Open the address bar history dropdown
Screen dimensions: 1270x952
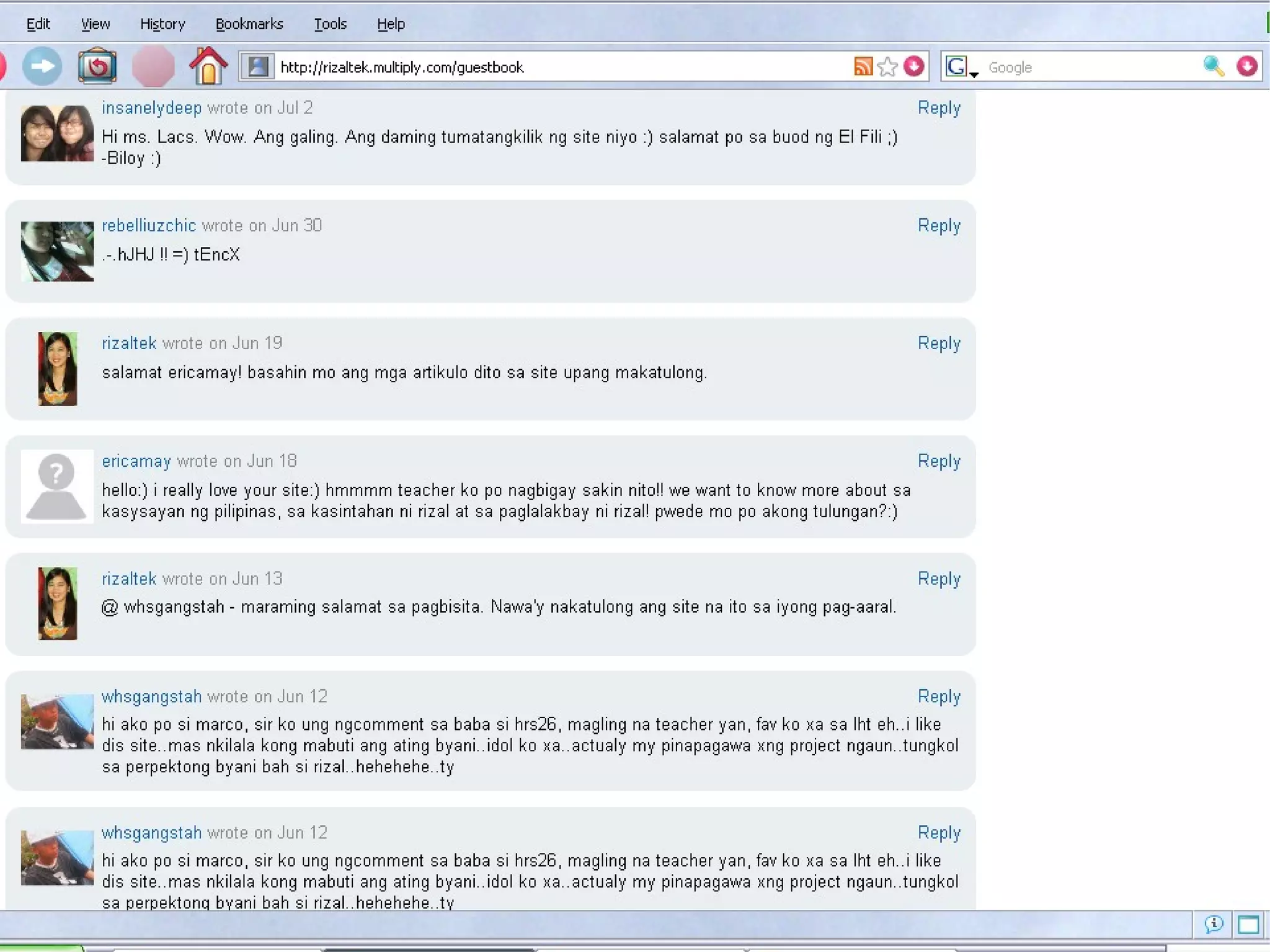pyautogui.click(x=913, y=66)
